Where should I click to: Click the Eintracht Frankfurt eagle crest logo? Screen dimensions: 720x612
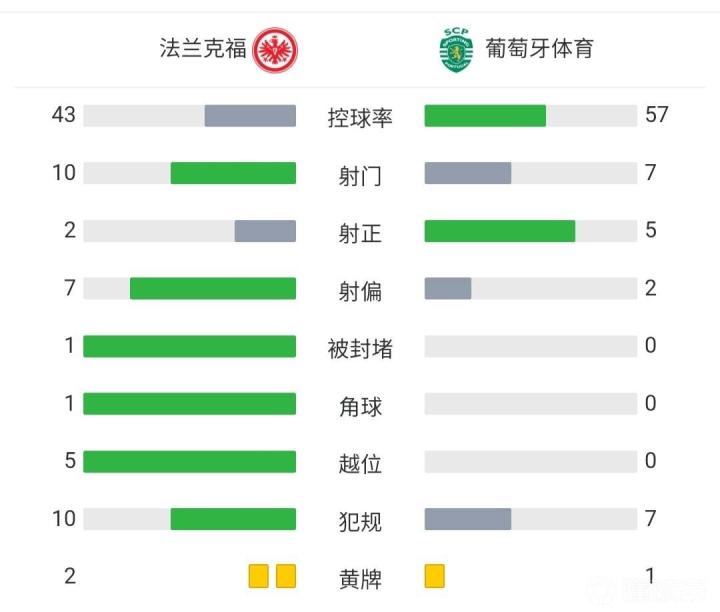point(276,50)
